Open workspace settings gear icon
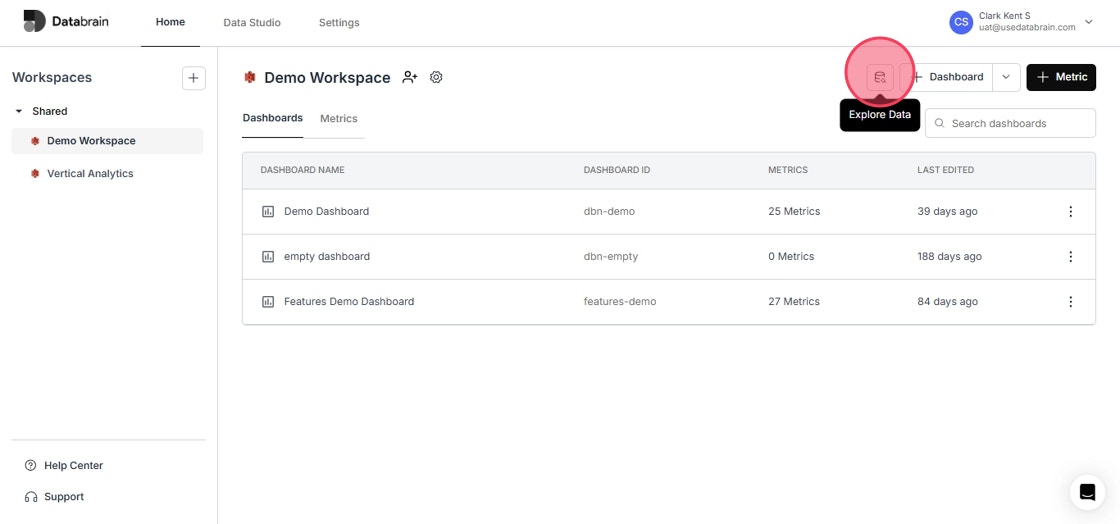 (436, 77)
